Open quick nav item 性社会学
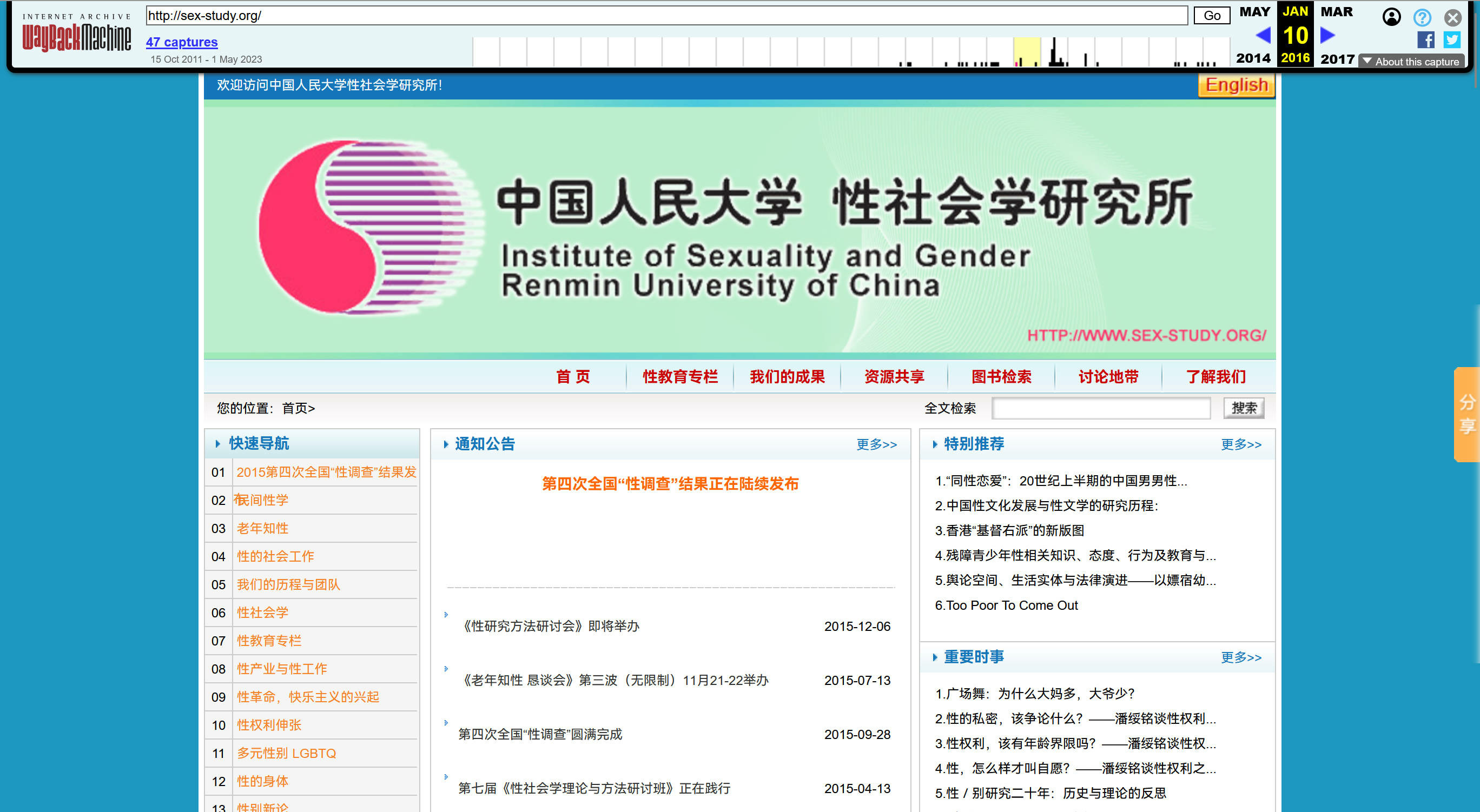This screenshot has height=812, width=1480. click(262, 613)
